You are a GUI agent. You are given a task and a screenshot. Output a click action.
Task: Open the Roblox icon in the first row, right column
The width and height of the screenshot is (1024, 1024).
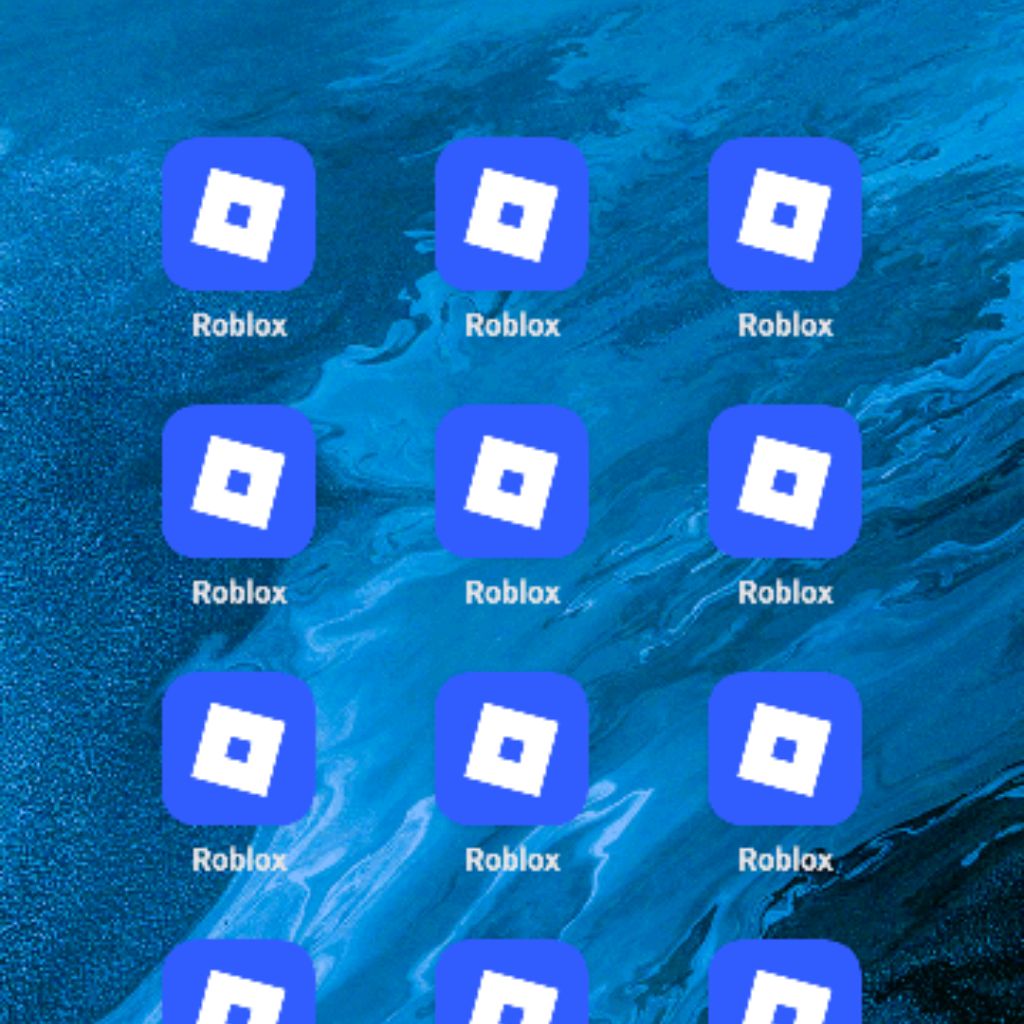coord(785,214)
